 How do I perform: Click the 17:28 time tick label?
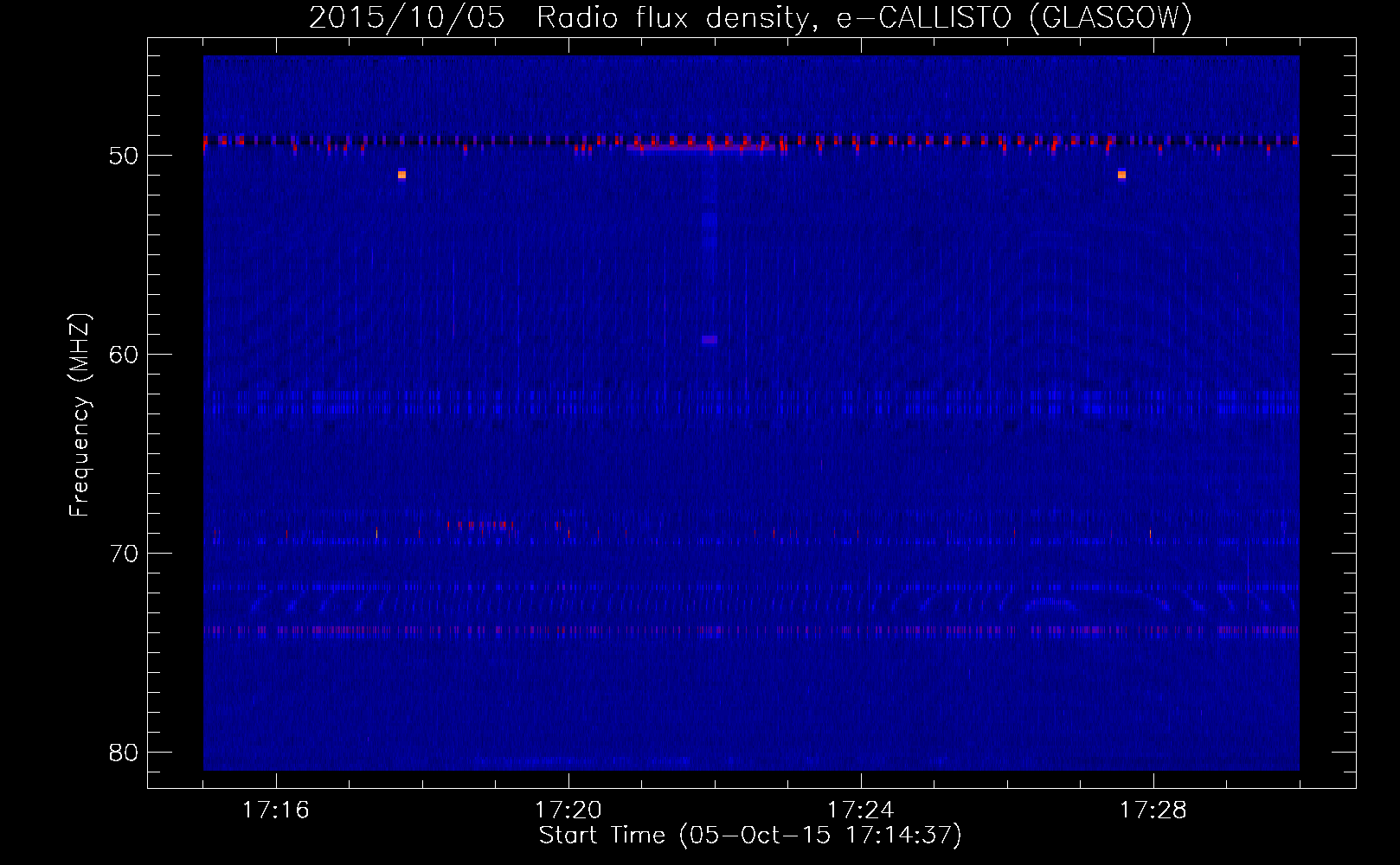(1153, 810)
